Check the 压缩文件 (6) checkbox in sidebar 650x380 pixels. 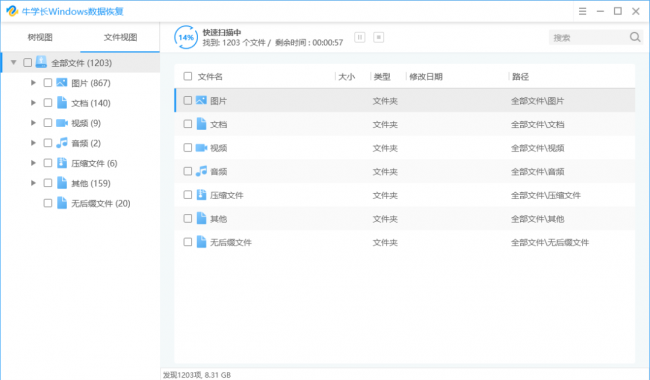[x=48, y=163]
